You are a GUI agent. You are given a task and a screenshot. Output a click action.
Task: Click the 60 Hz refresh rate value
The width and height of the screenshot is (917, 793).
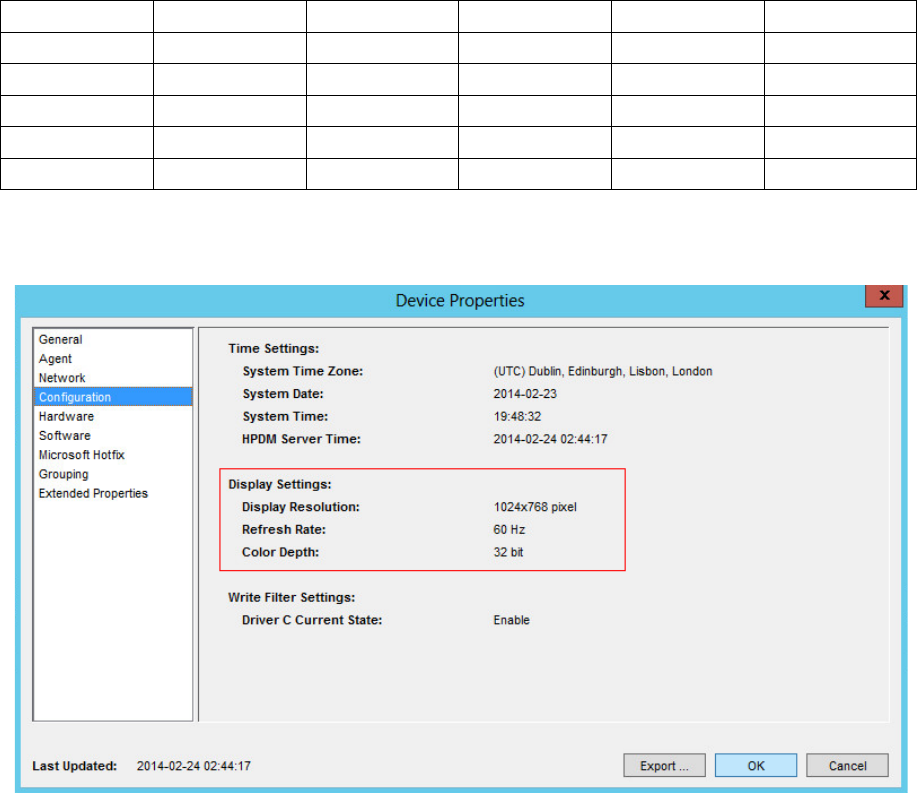[509, 530]
